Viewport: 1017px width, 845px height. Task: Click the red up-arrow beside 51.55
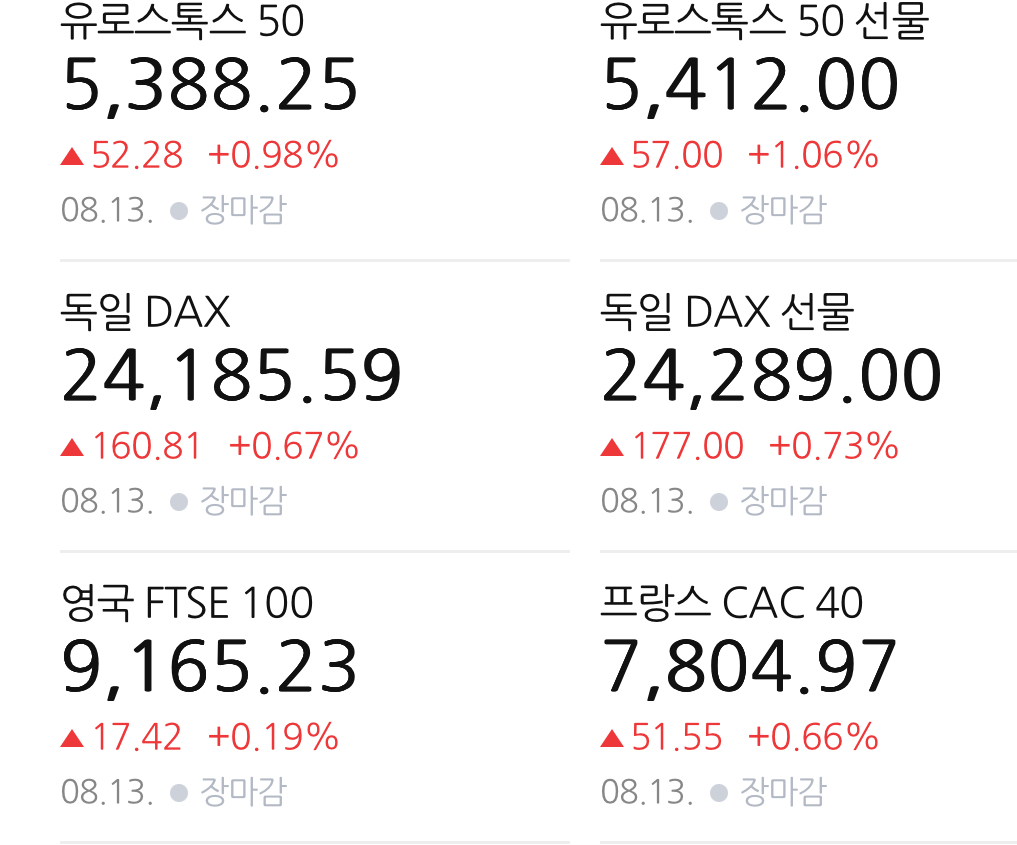(612, 739)
